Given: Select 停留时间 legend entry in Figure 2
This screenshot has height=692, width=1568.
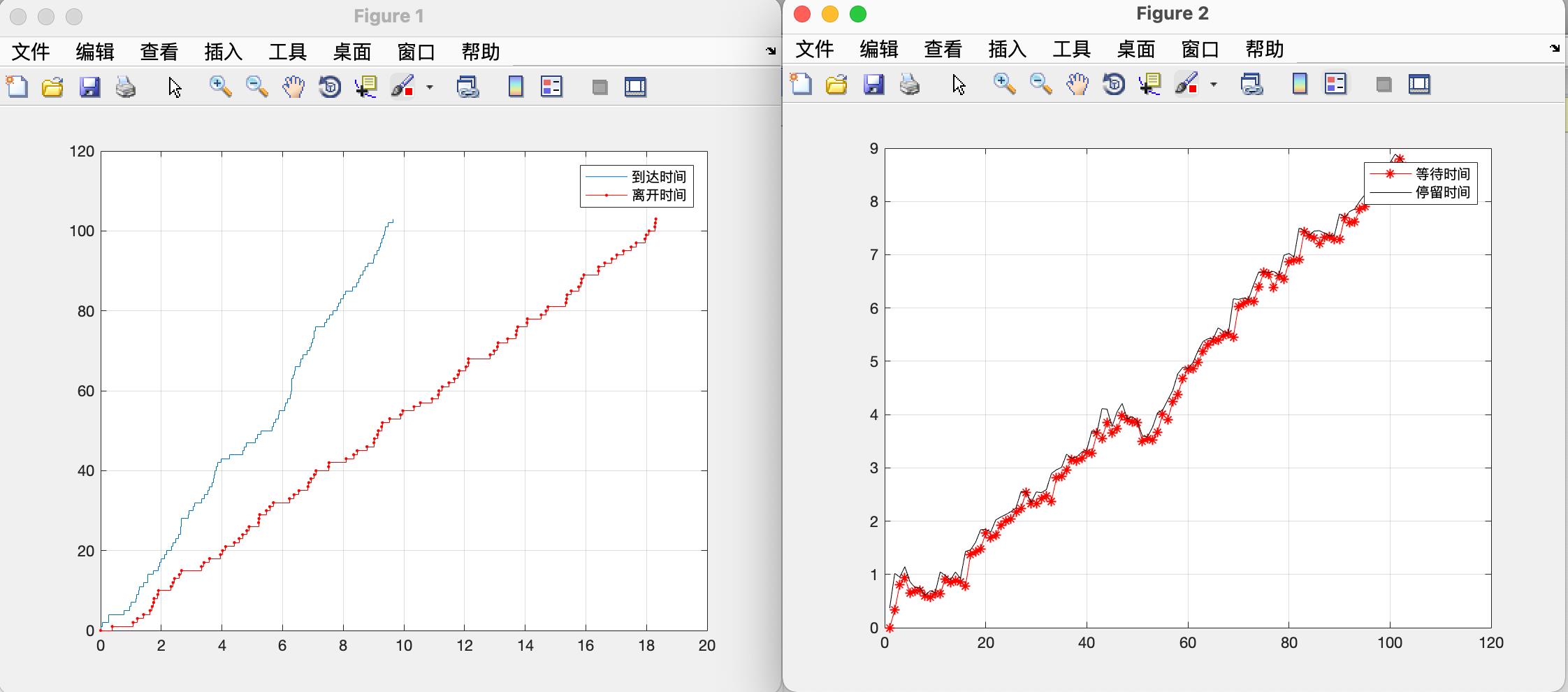Looking at the screenshot, I should coord(1421,192).
